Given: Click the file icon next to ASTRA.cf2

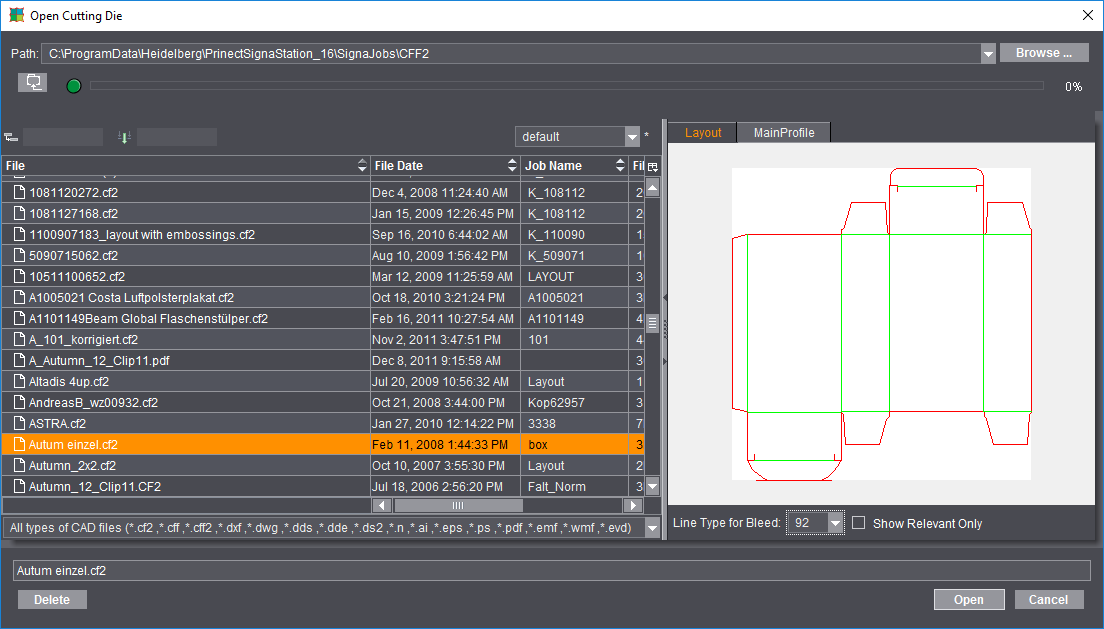Looking at the screenshot, I should pyautogui.click(x=18, y=423).
